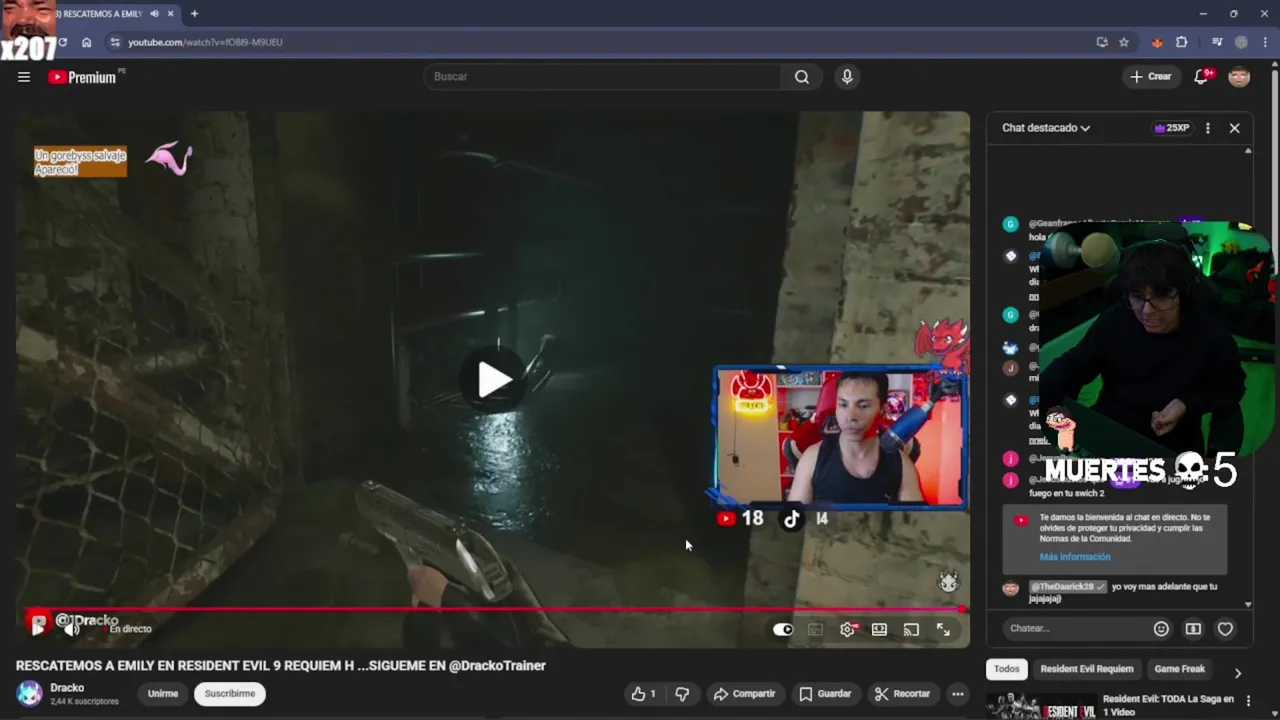The width and height of the screenshot is (1280, 720).
Task: Start voice search with the microphone icon
Action: pos(847,77)
